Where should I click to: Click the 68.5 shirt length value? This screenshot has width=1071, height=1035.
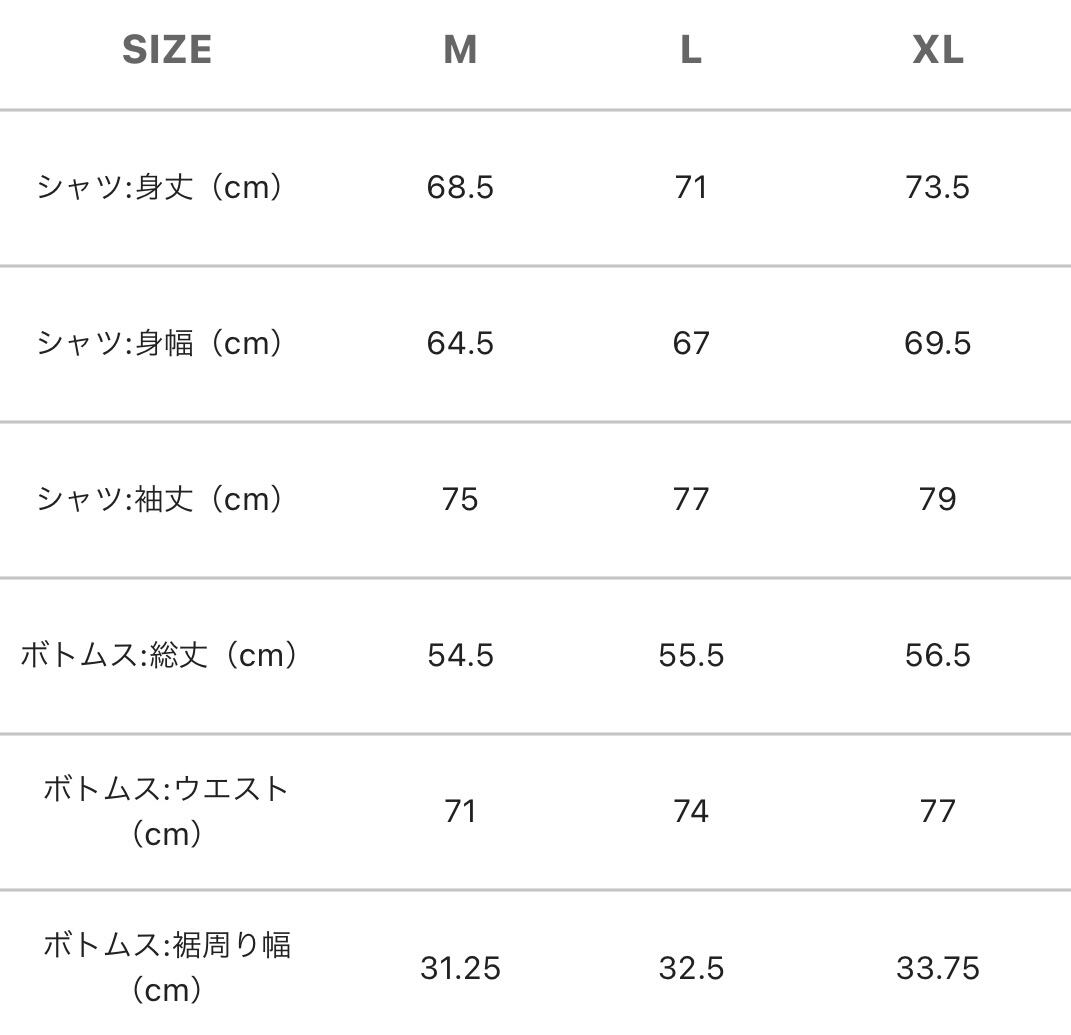[x=460, y=188]
